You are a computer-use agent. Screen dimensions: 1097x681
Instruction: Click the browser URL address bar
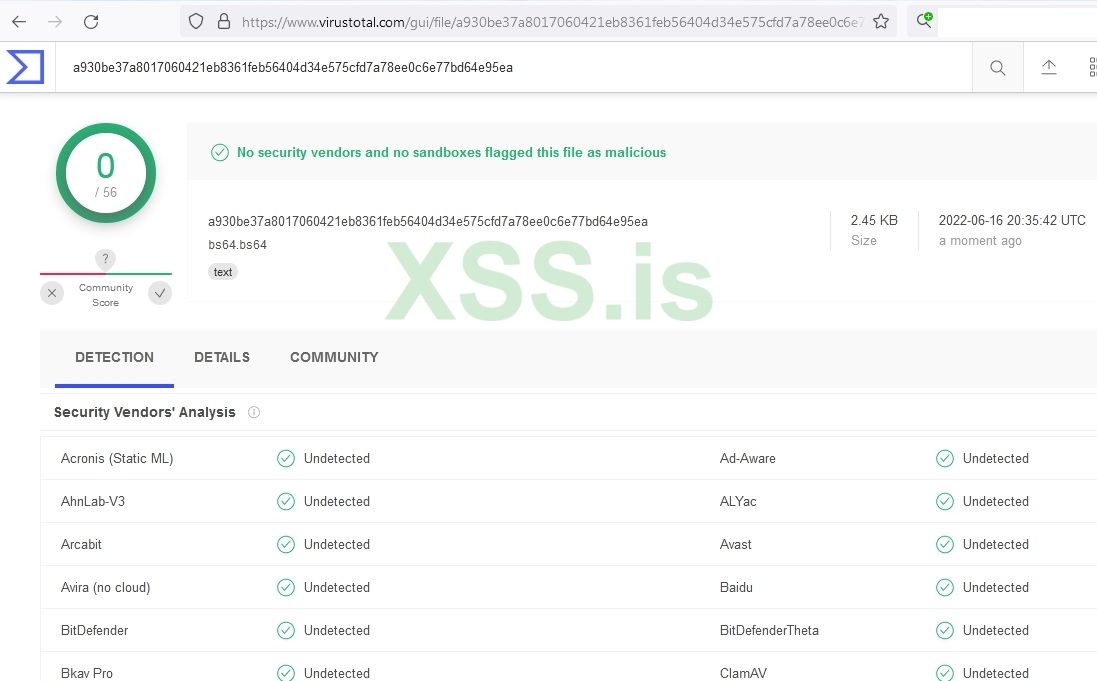pyautogui.click(x=550, y=21)
